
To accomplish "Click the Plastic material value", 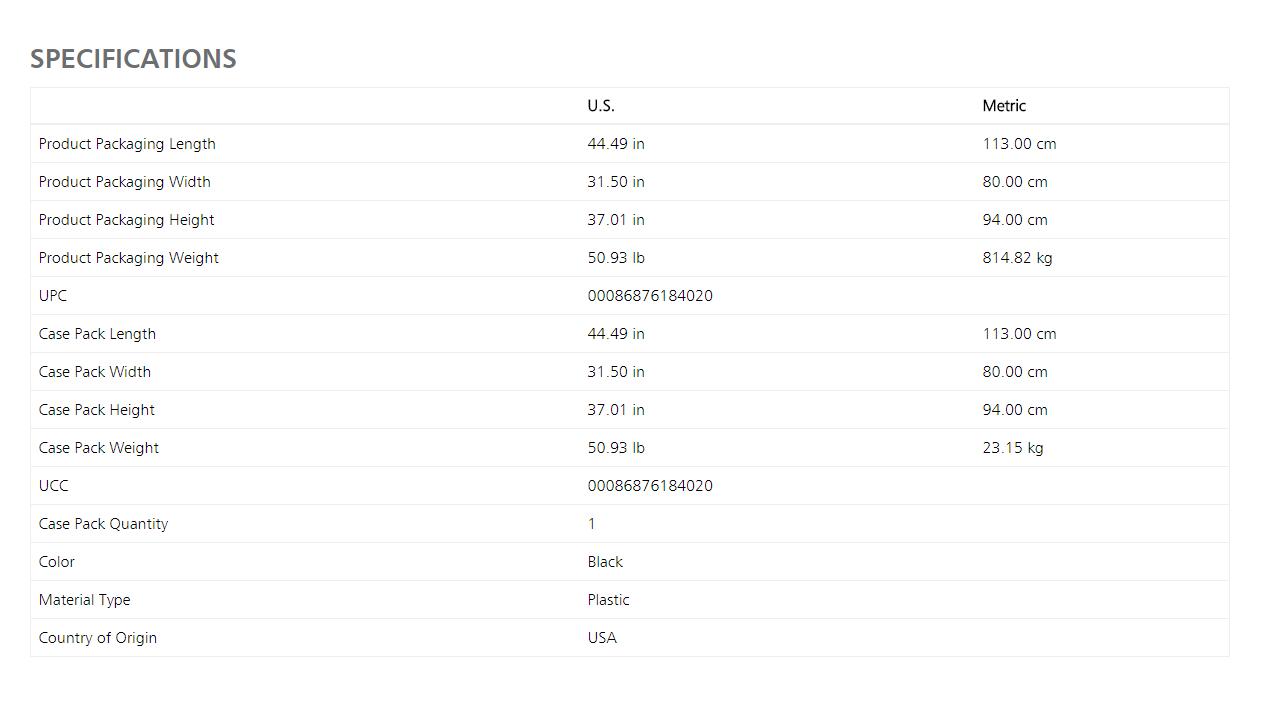I will (608, 600).
